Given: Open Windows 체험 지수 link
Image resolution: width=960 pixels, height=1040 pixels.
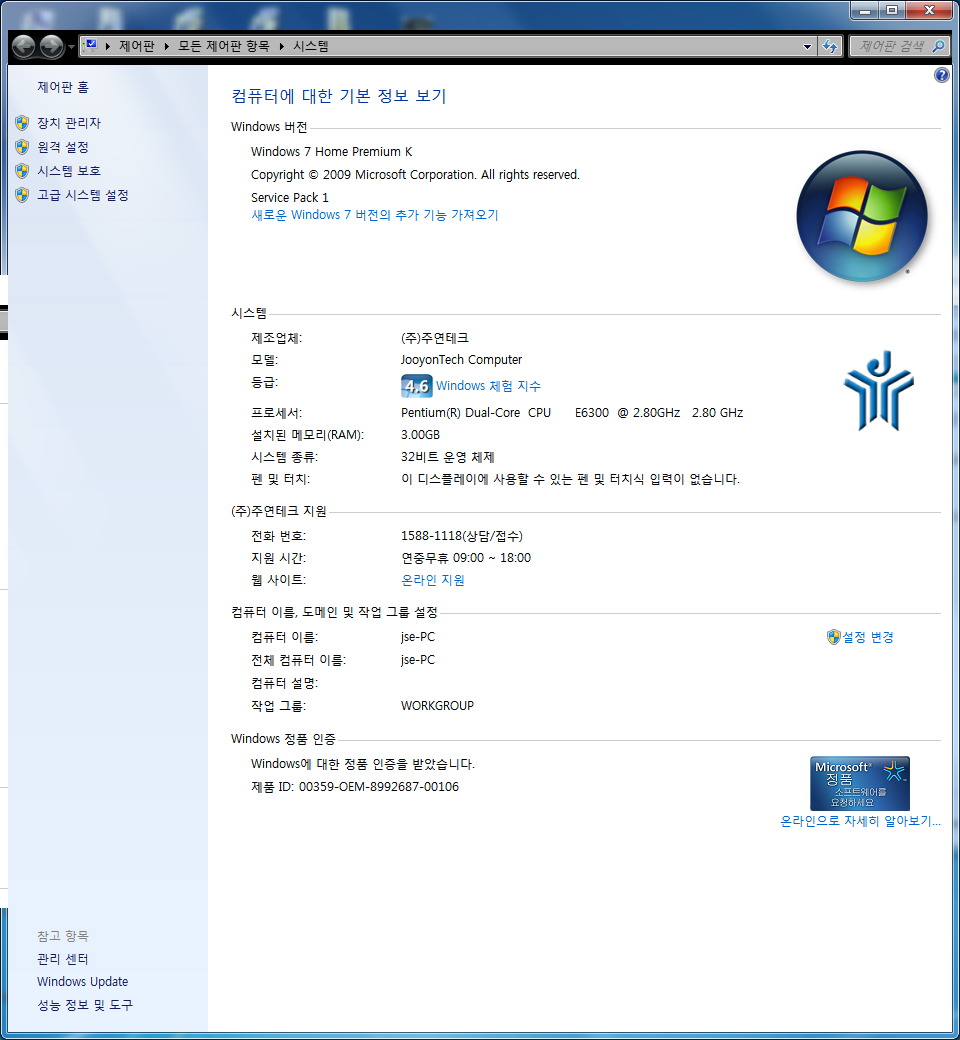Looking at the screenshot, I should (x=488, y=386).
